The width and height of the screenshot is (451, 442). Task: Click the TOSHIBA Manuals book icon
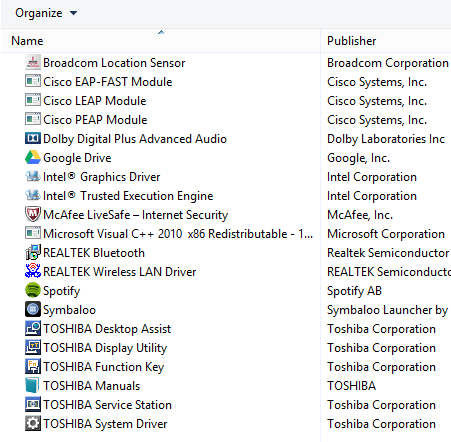33,385
